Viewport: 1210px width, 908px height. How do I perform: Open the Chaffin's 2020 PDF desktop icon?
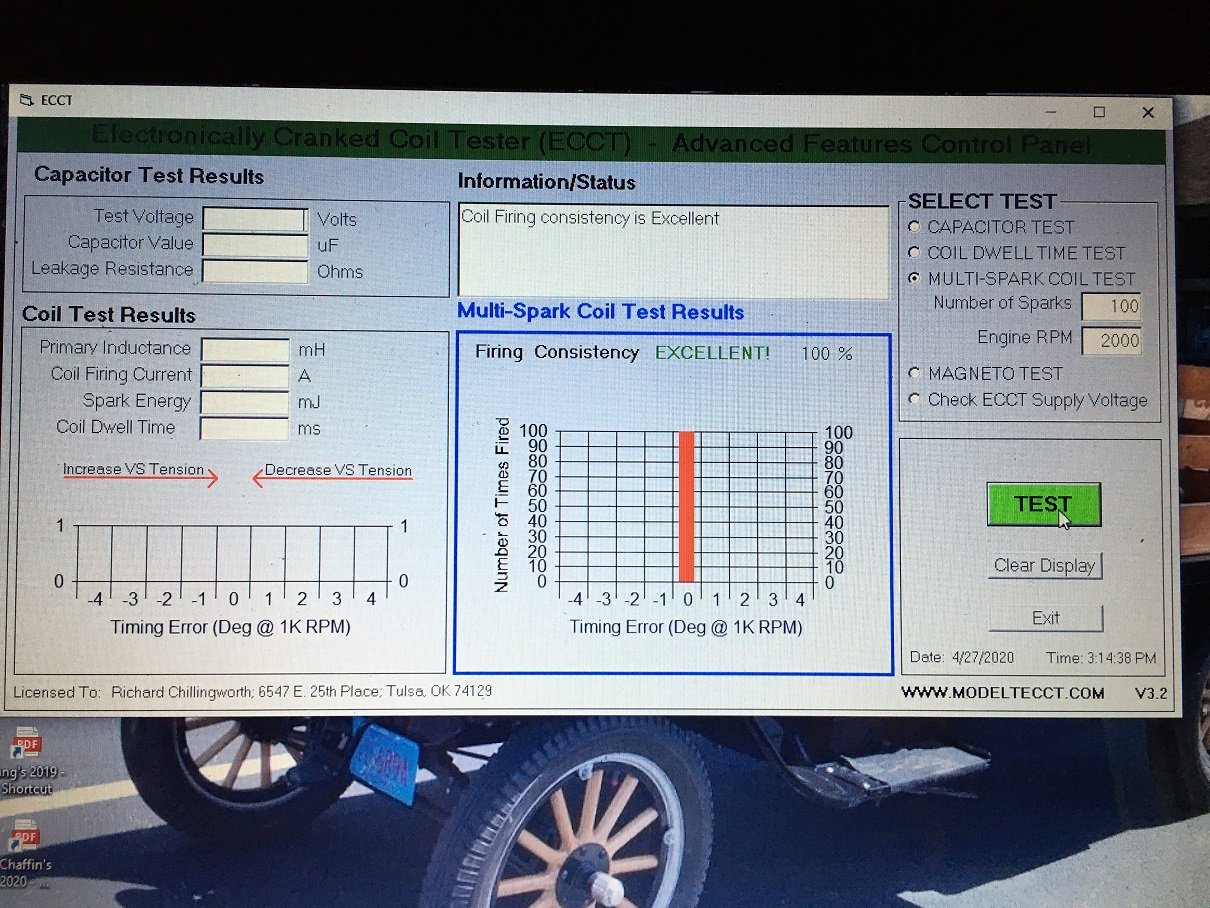[x=25, y=838]
